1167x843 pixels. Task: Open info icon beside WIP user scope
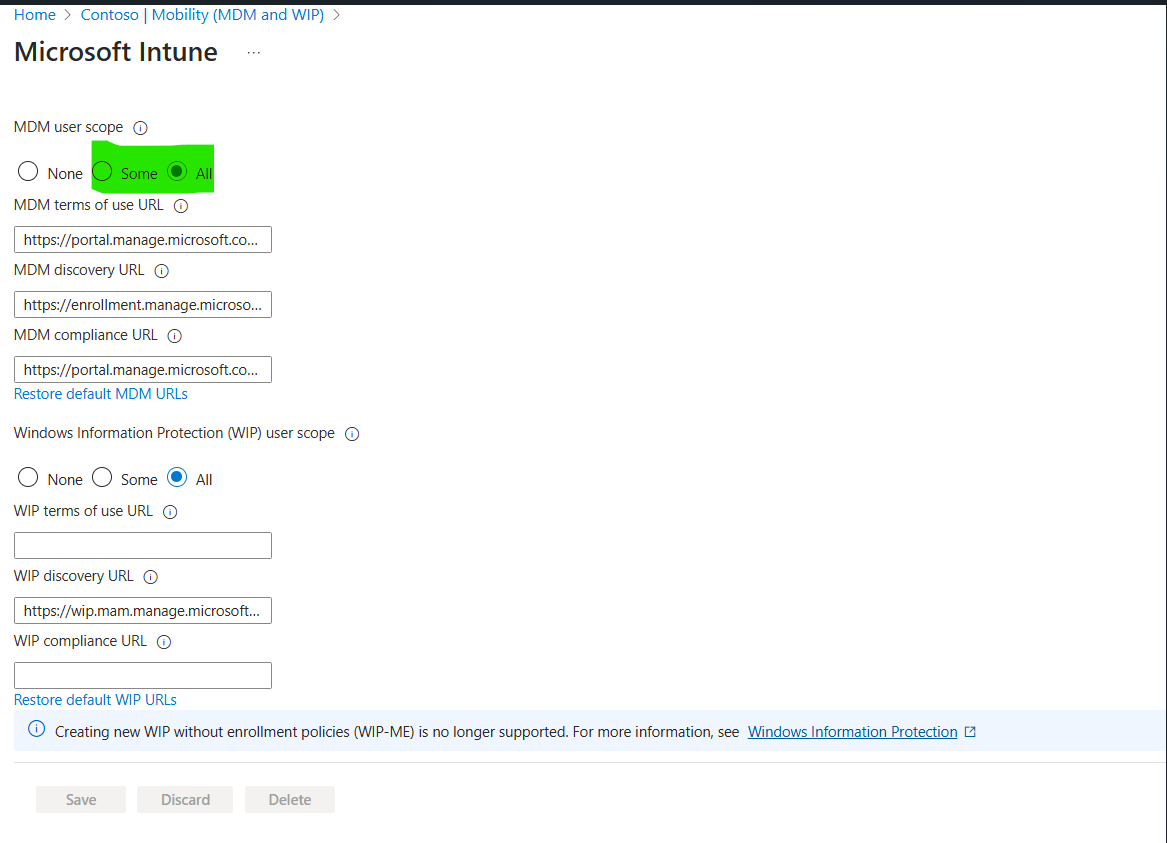352,434
